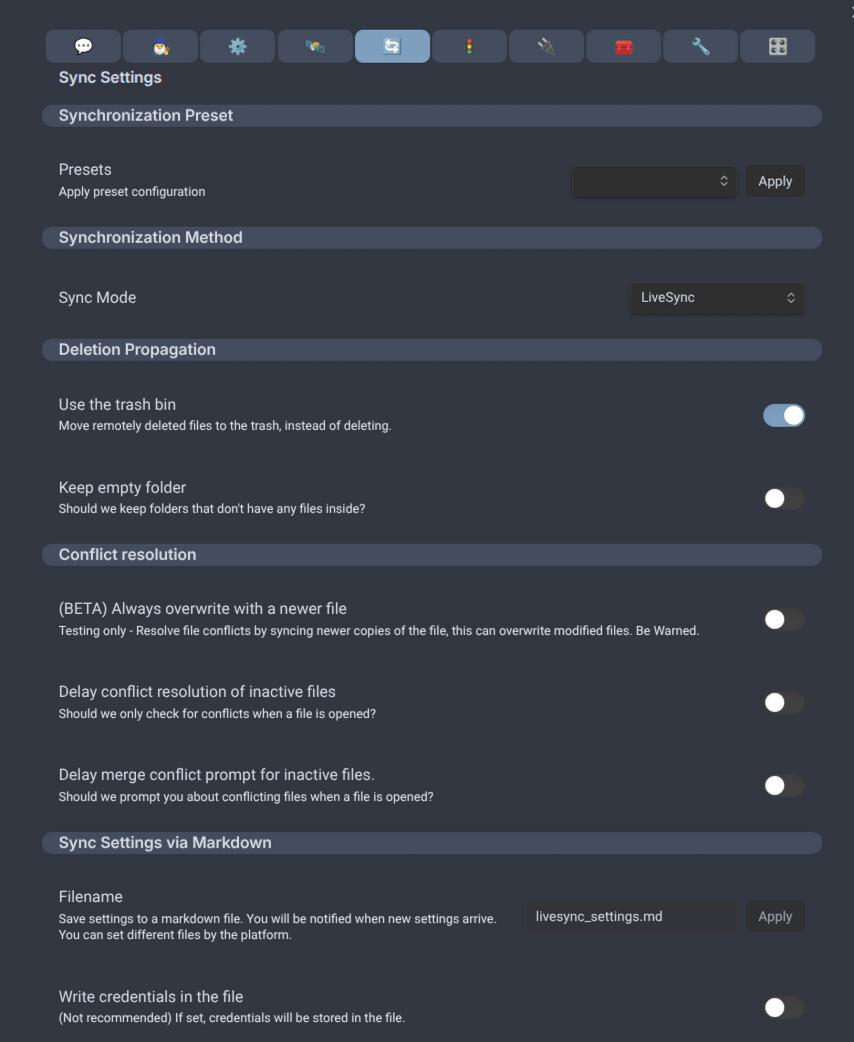Click Apply next to the Presets dropdown

(x=775, y=181)
